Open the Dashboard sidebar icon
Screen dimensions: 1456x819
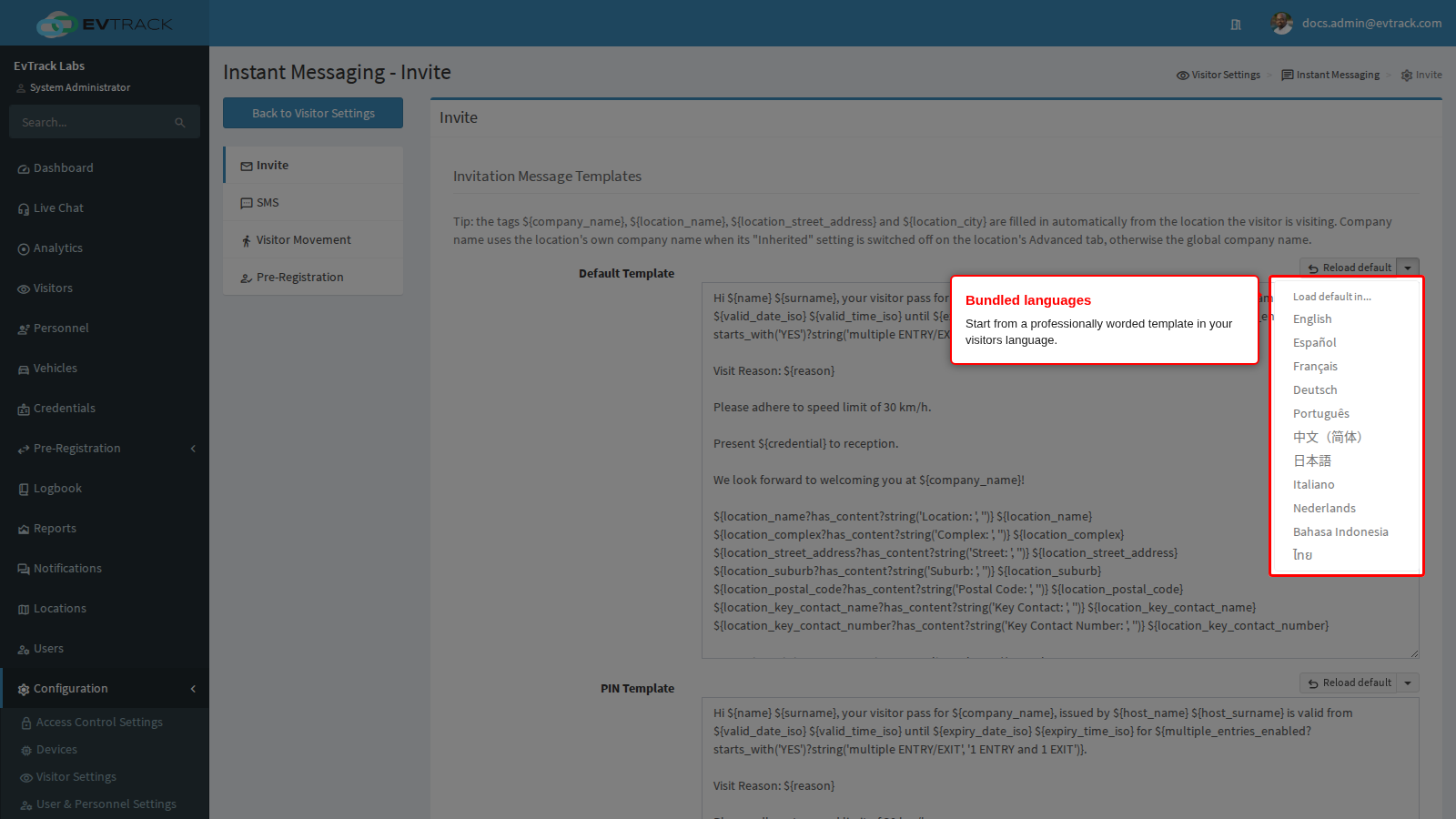pyautogui.click(x=24, y=168)
